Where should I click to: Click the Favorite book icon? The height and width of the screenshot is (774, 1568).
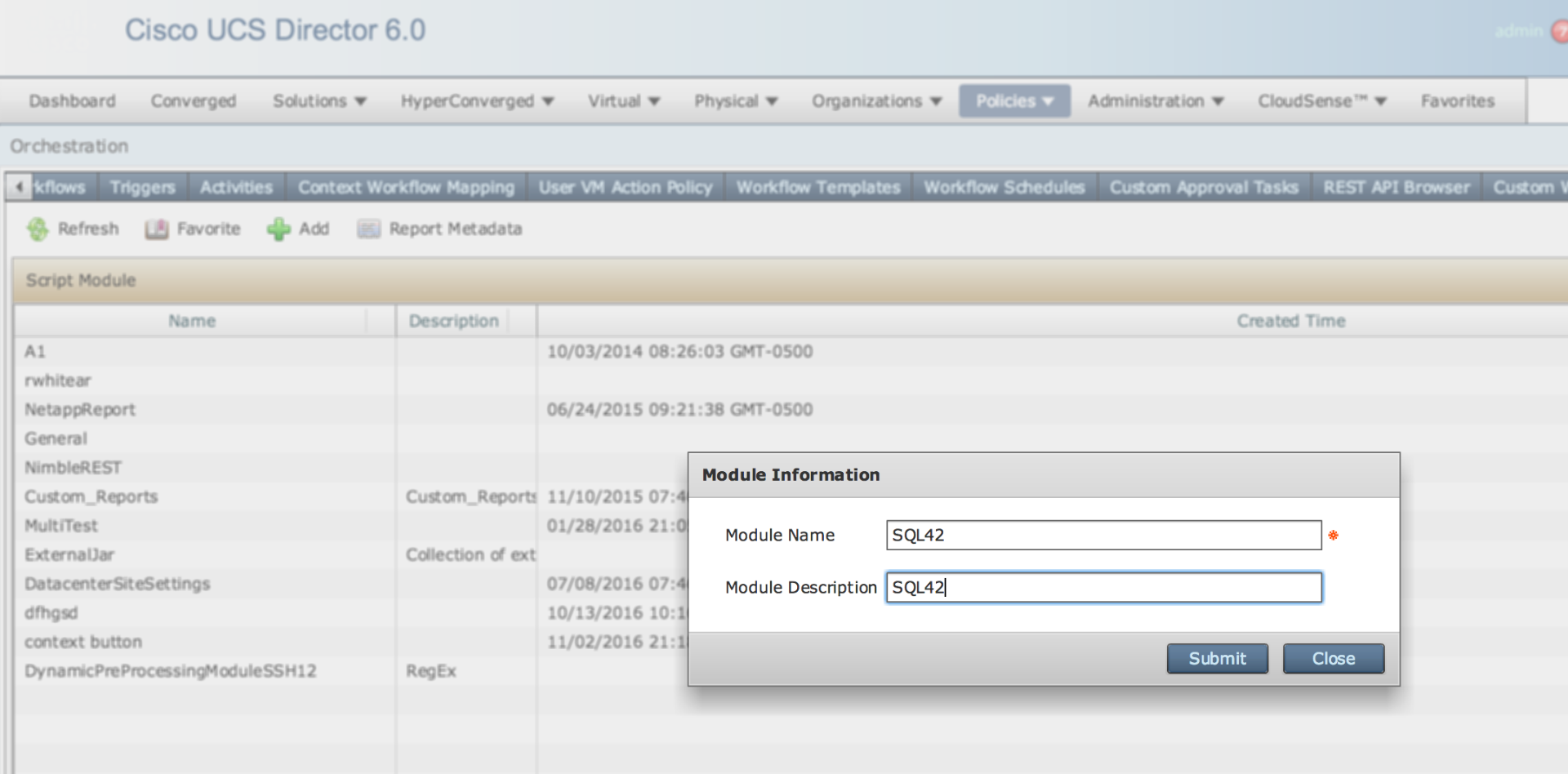(x=156, y=229)
